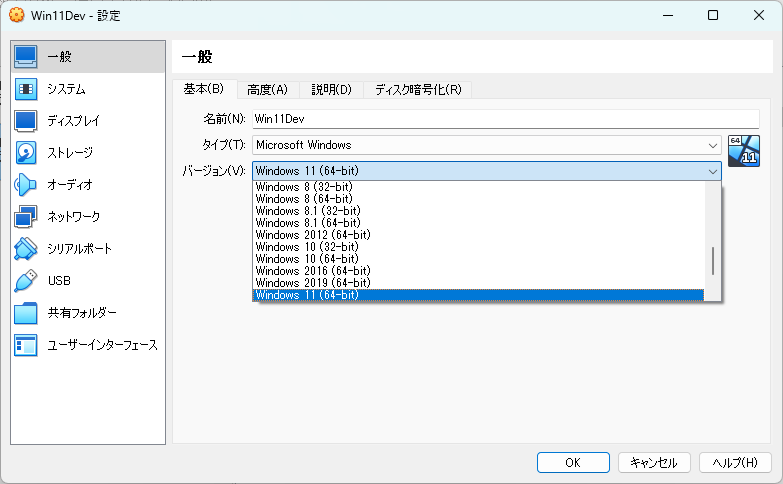This screenshot has width=783, height=484.
Task: Select Windows 8.1 (64-bit) from list
Action: (x=478, y=223)
